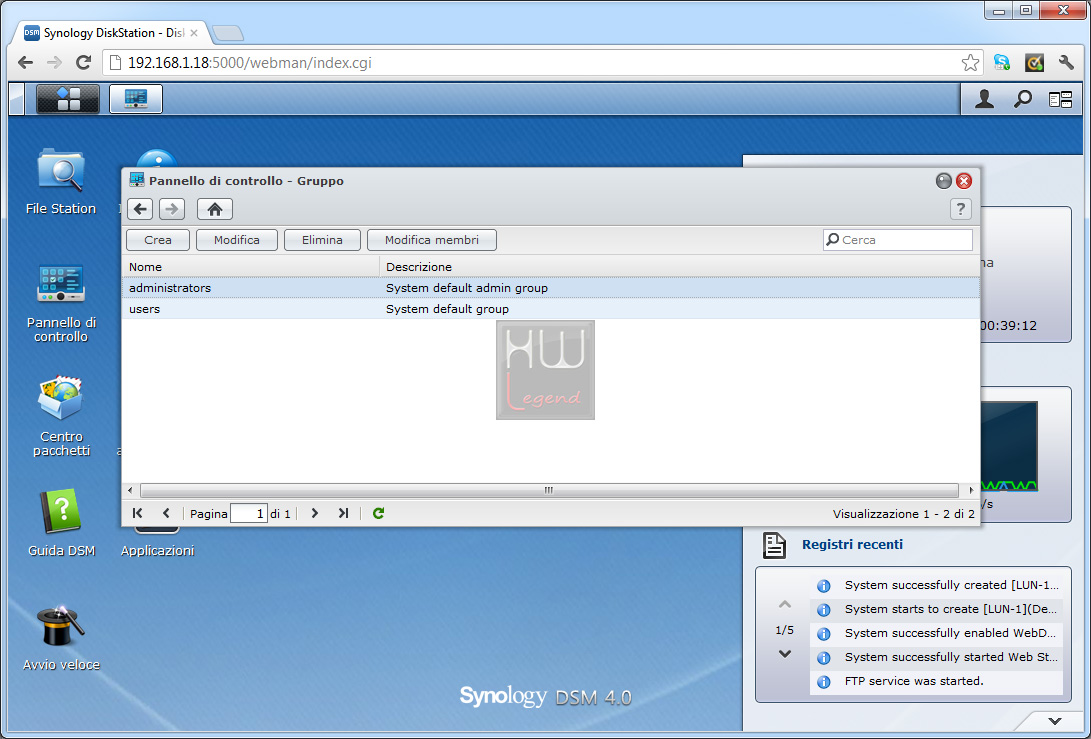Screen dimensions: 1091x739
Task: Return to control panel home
Action: 215,209
